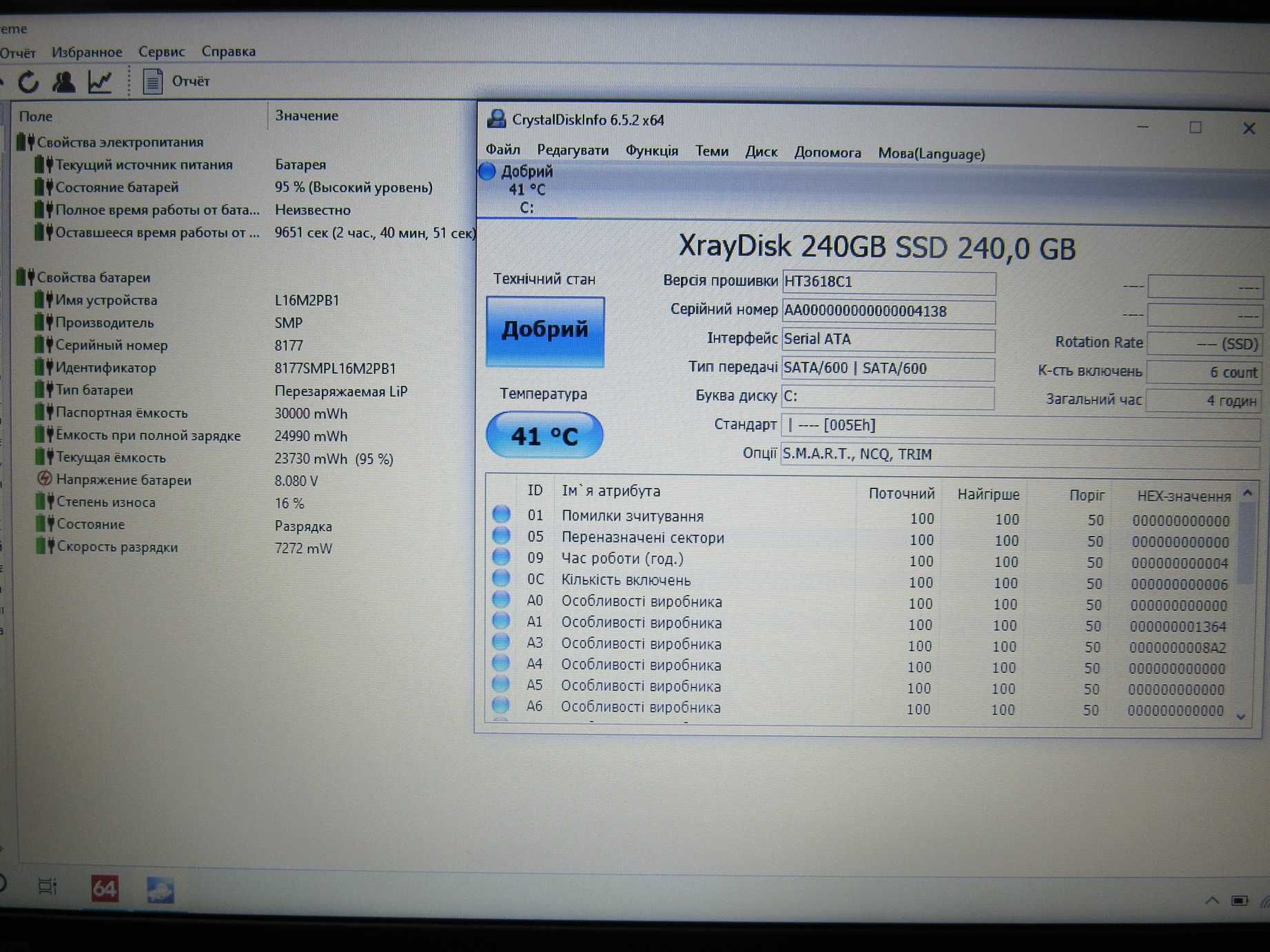Select the C: disk tab with Добрий status

tap(526, 189)
